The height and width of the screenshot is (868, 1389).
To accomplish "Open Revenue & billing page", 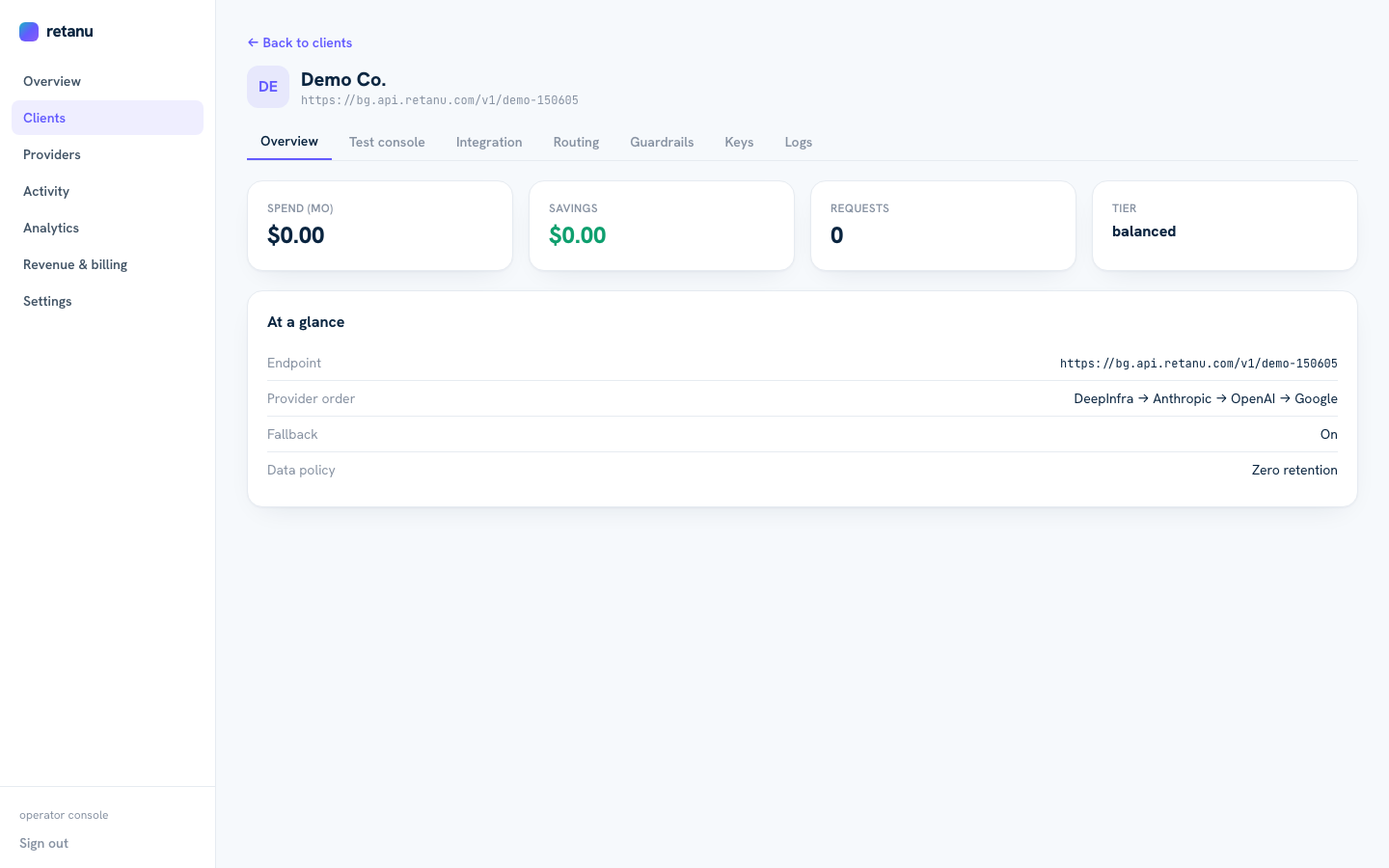I will point(107,264).
